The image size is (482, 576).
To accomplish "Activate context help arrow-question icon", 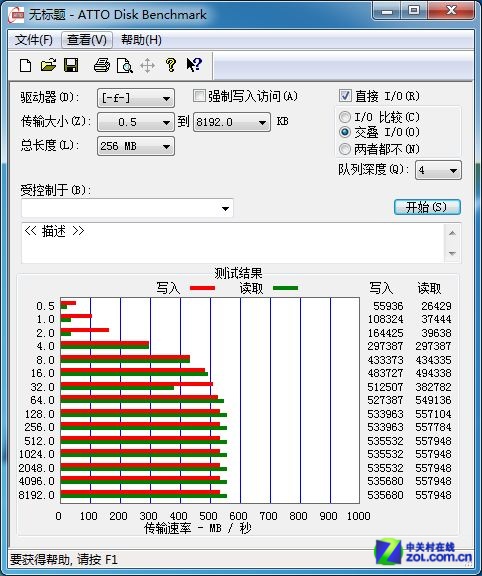I will point(194,65).
